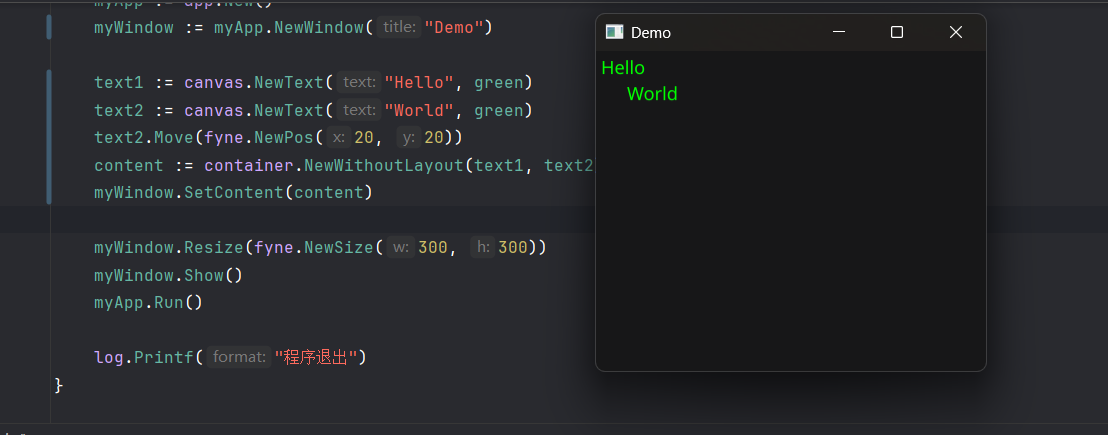Minimize the Demo window

click(x=839, y=33)
